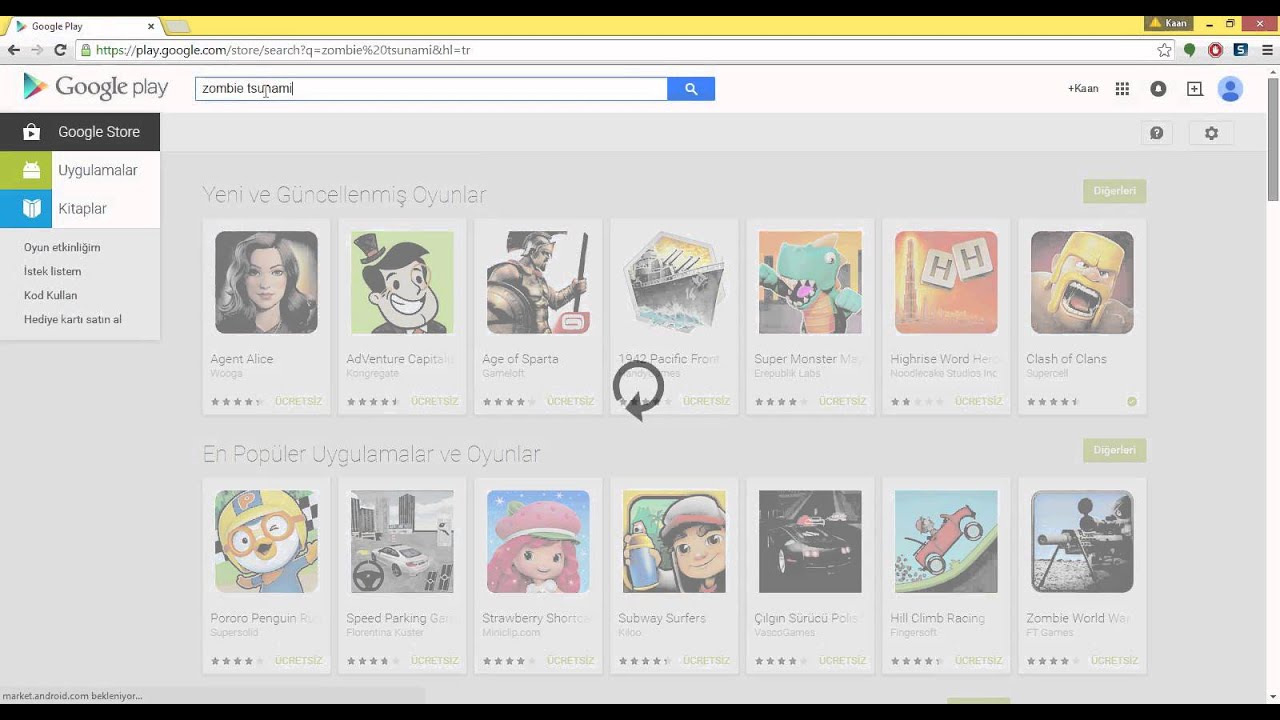The image size is (1280, 720).
Task: Open the AdVenture Capitalist app icon
Action: 402,283
